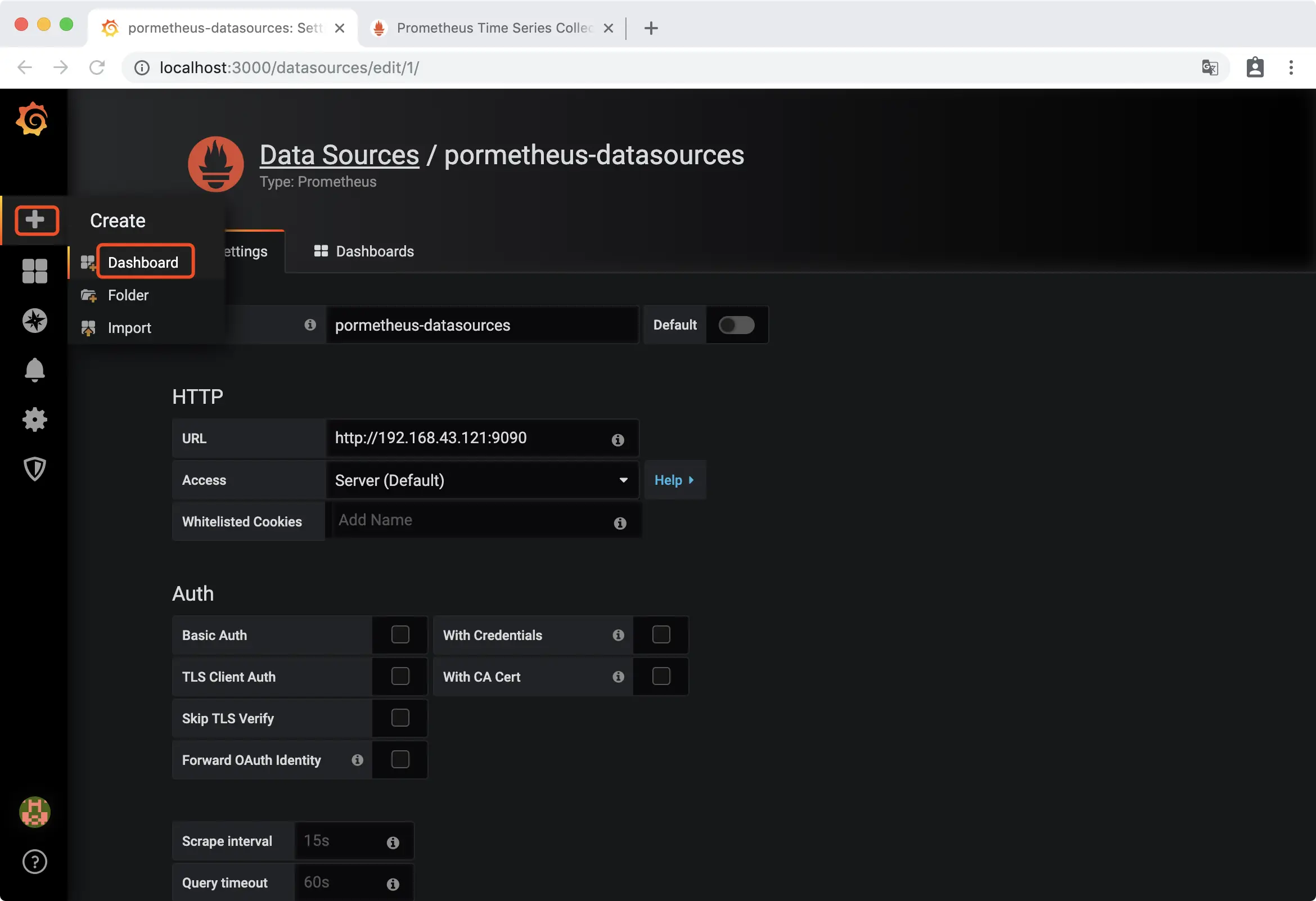Toggle the Default data source switch
The width and height of the screenshot is (1316, 901).
tap(736, 325)
